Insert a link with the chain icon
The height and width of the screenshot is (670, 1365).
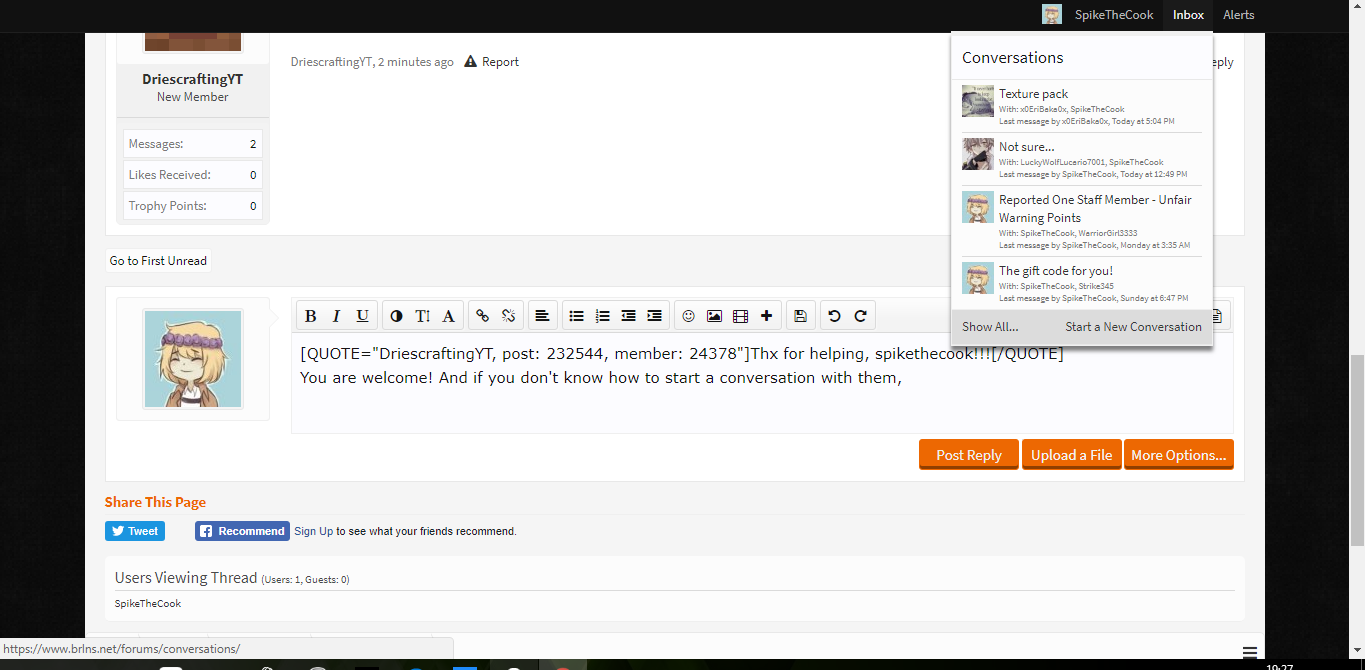click(482, 316)
